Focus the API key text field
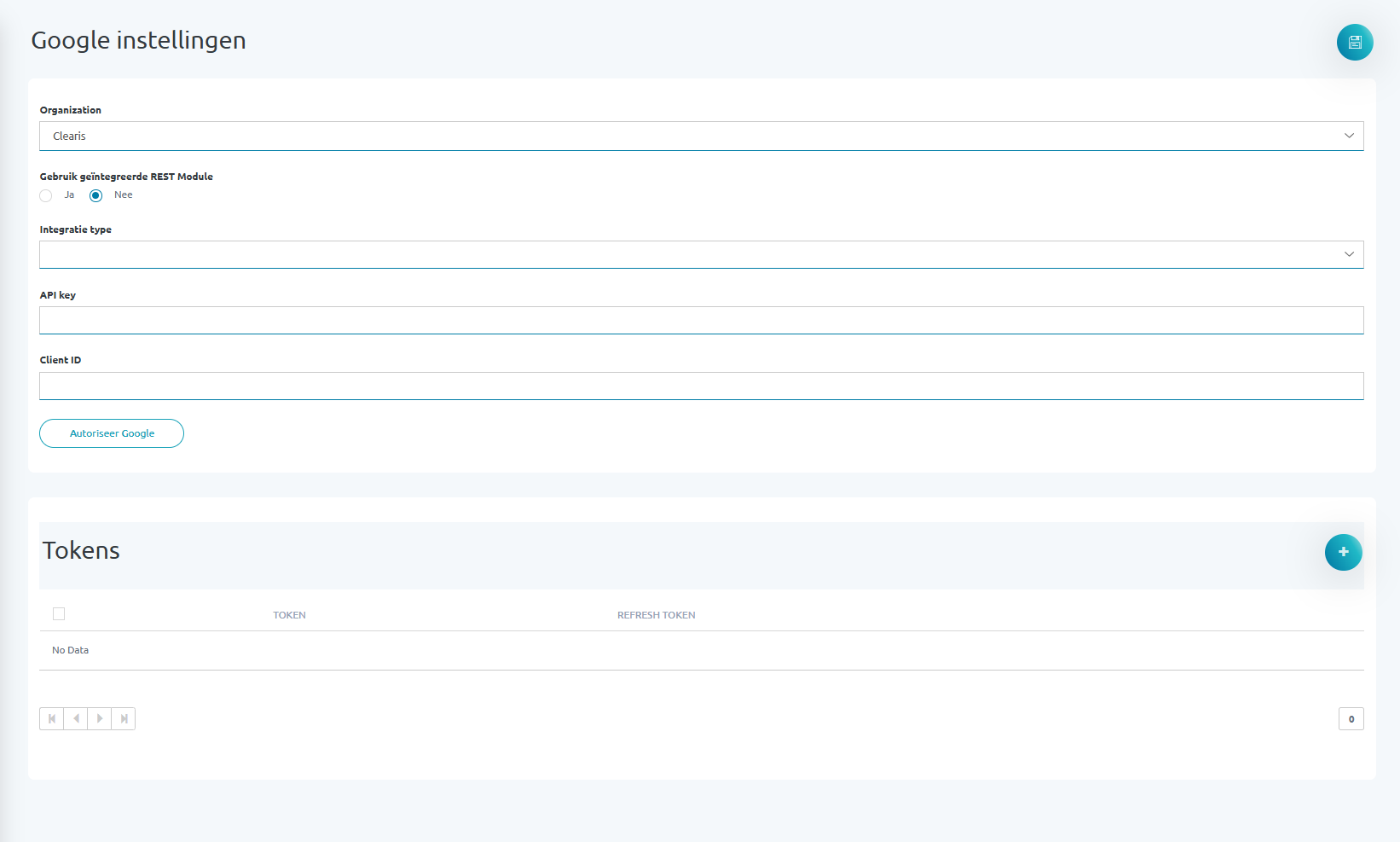The width and height of the screenshot is (1400, 842). point(701,320)
